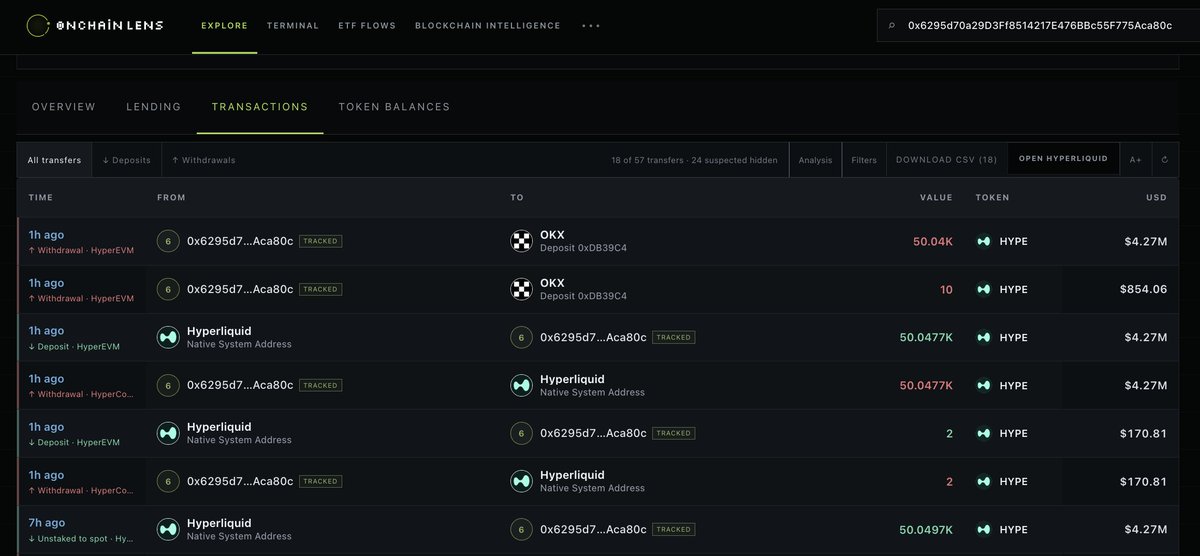Click the 50.0497K value cell
Viewport: 1200px width, 556px height.
click(926, 529)
